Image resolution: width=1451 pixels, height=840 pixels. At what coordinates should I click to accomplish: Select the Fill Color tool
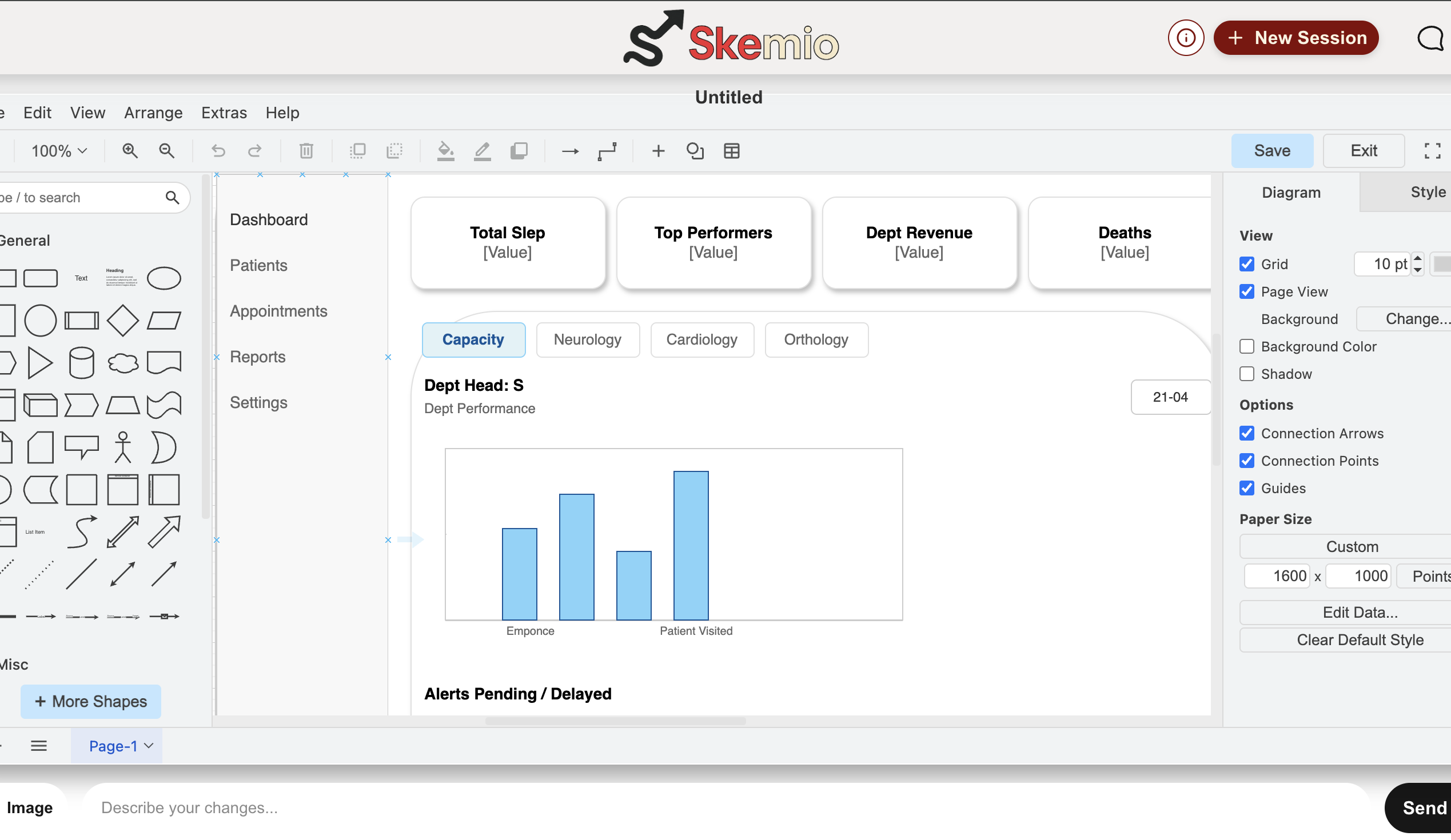tap(445, 151)
